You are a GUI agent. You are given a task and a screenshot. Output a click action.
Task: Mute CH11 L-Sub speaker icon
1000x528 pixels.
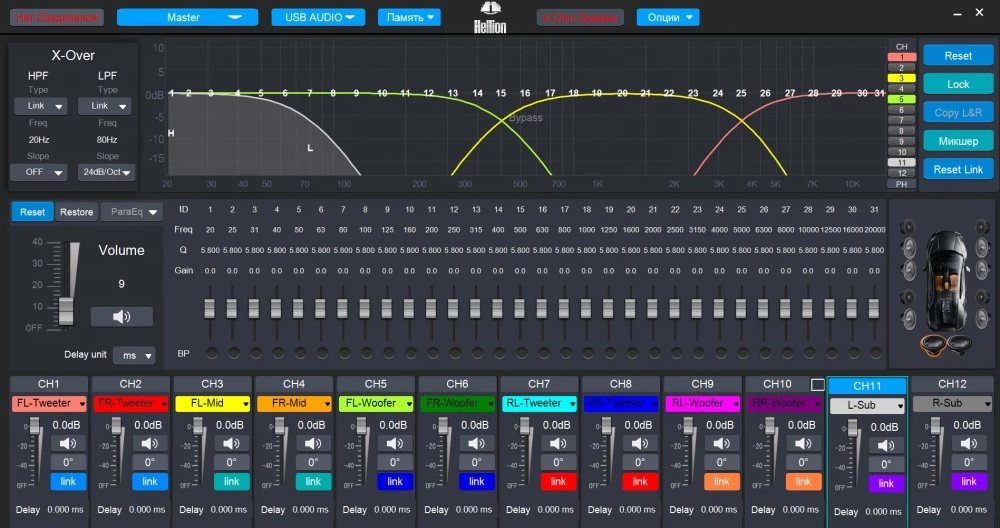[x=886, y=445]
